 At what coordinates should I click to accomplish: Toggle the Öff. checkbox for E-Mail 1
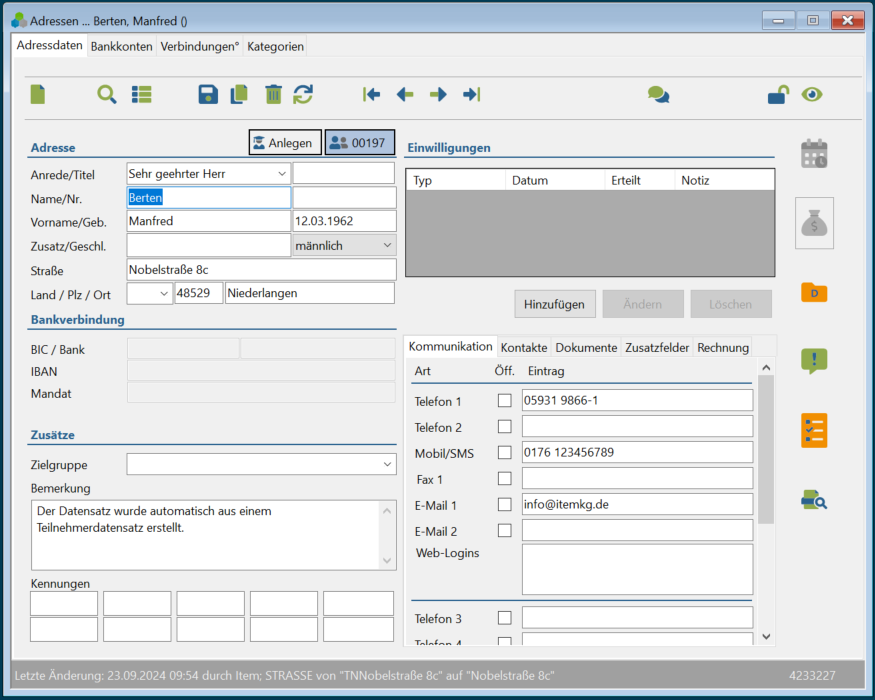click(x=504, y=504)
